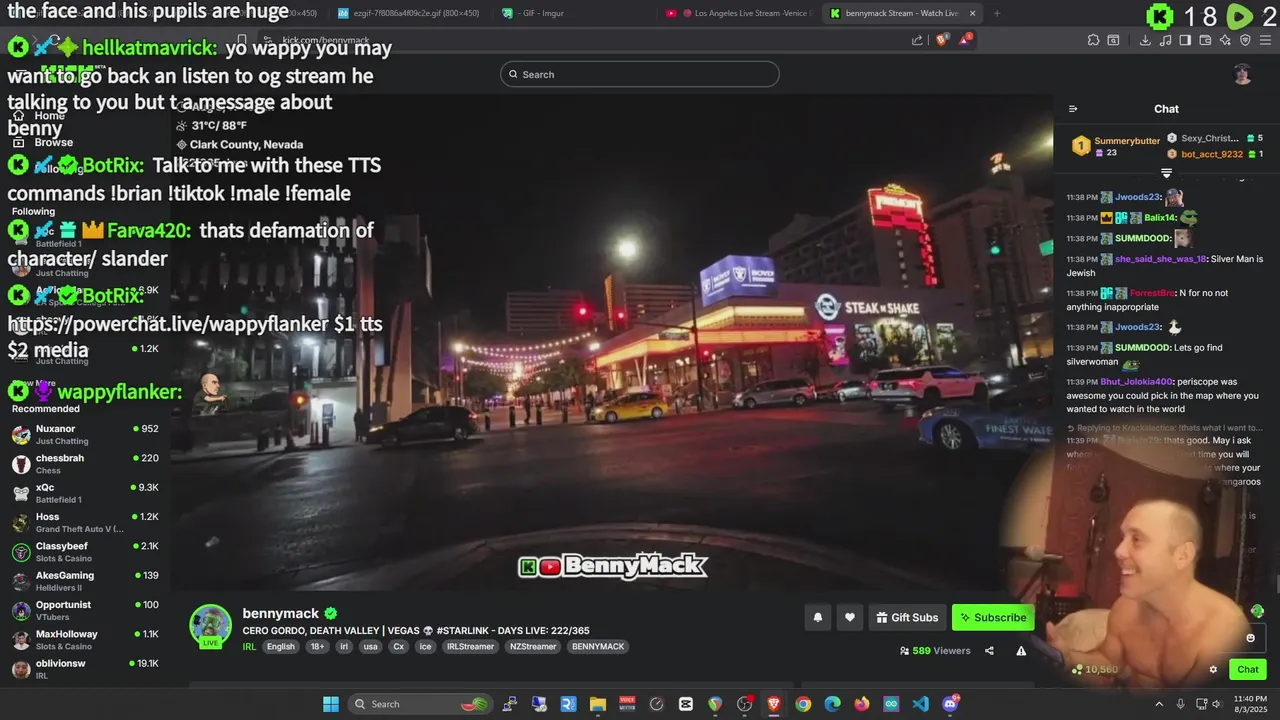The height and width of the screenshot is (720, 1280).
Task: Open VS Code from the taskbar
Action: (x=920, y=704)
